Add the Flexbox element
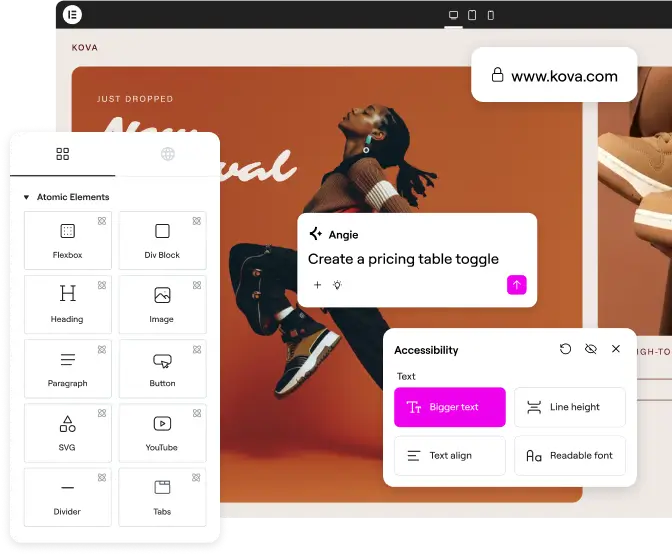 point(67,239)
